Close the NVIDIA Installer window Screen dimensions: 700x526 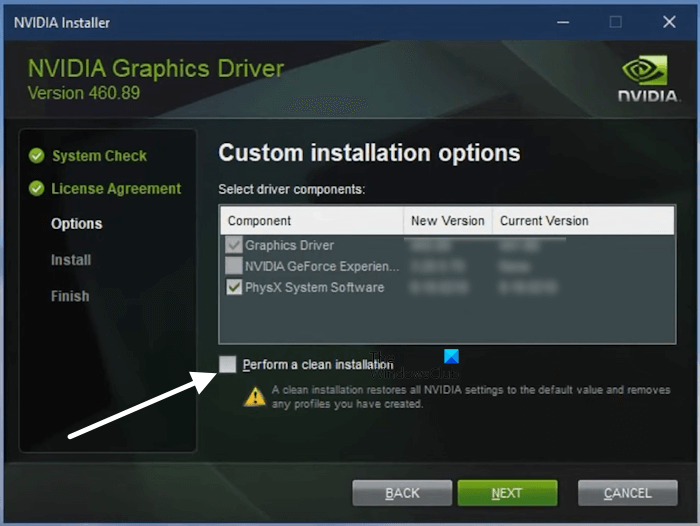pyautogui.click(x=669, y=22)
